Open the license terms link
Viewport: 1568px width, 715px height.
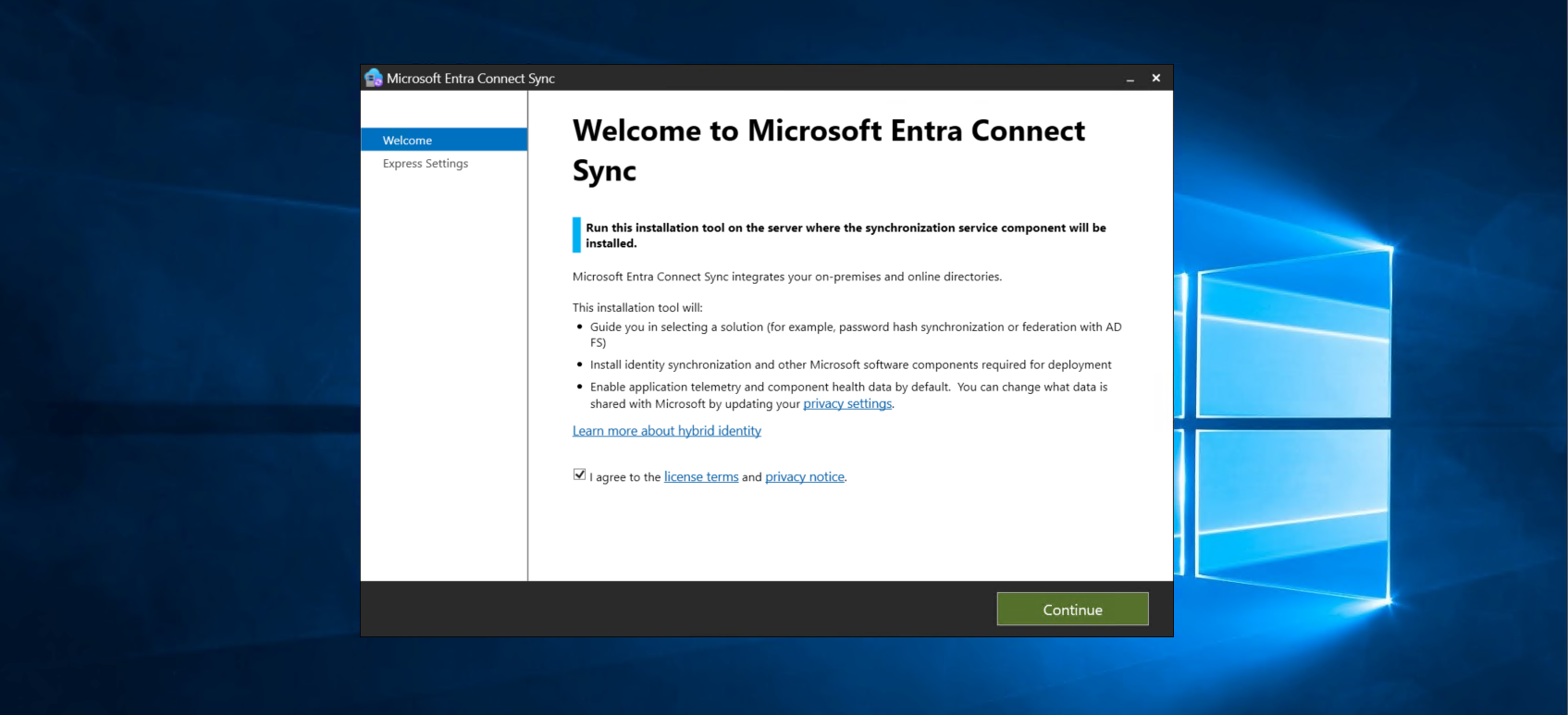coord(700,477)
